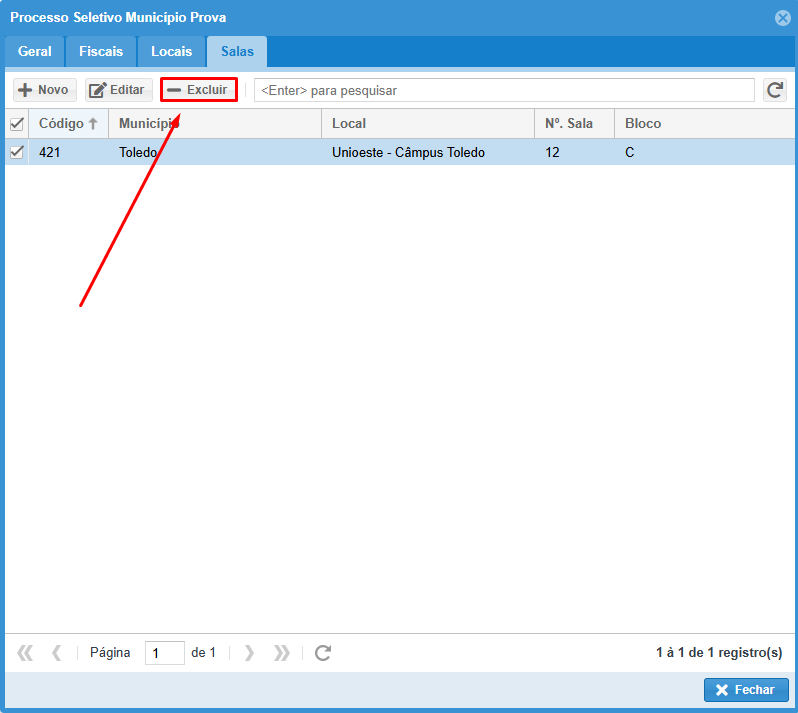Go to the next page arrow
This screenshot has width=798, height=713.
click(249, 653)
